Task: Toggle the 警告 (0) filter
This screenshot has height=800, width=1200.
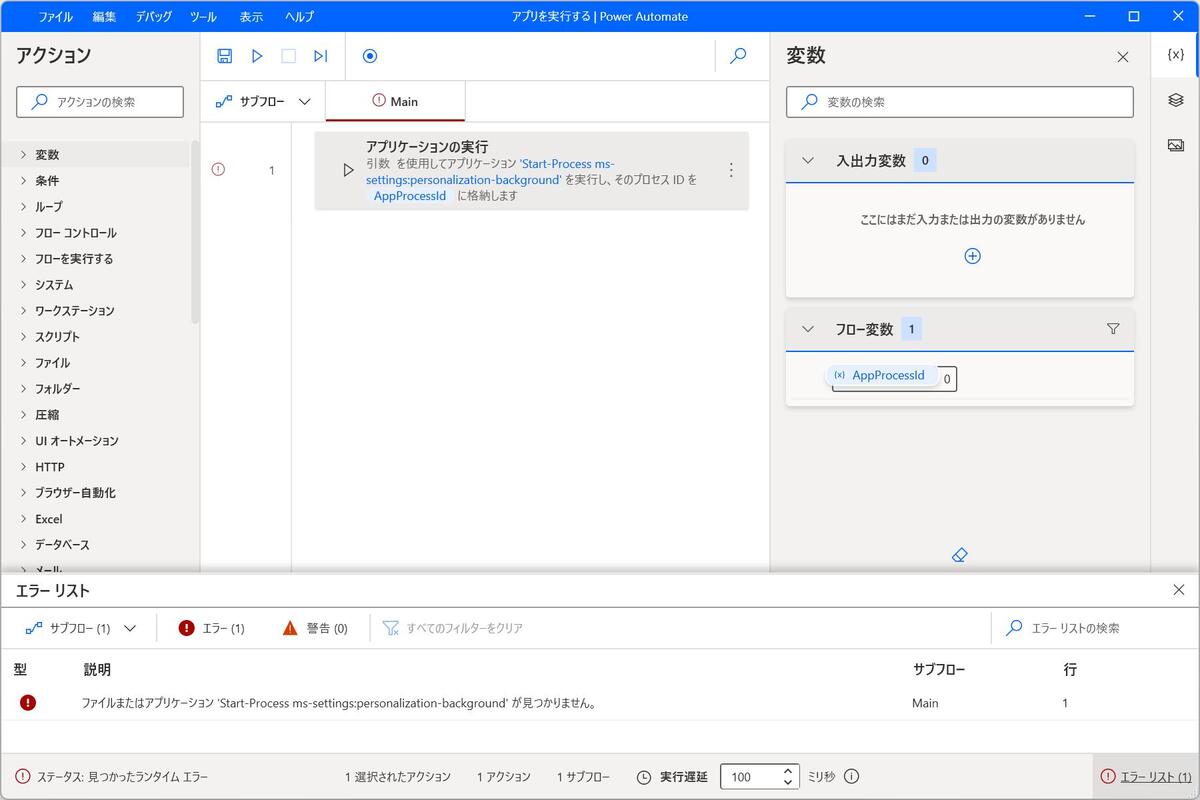Action: 314,628
